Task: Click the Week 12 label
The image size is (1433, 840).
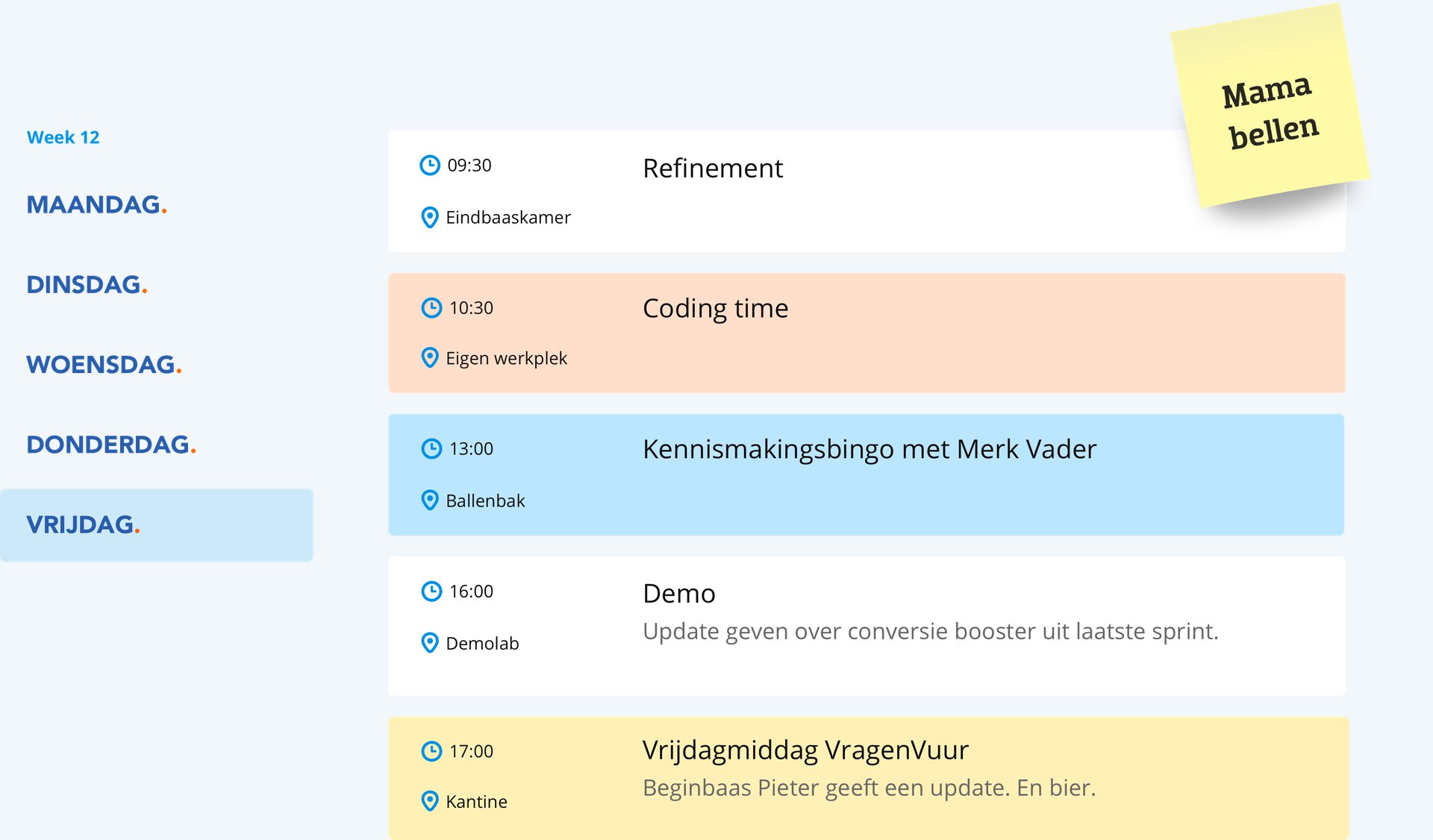Action: tap(63, 137)
